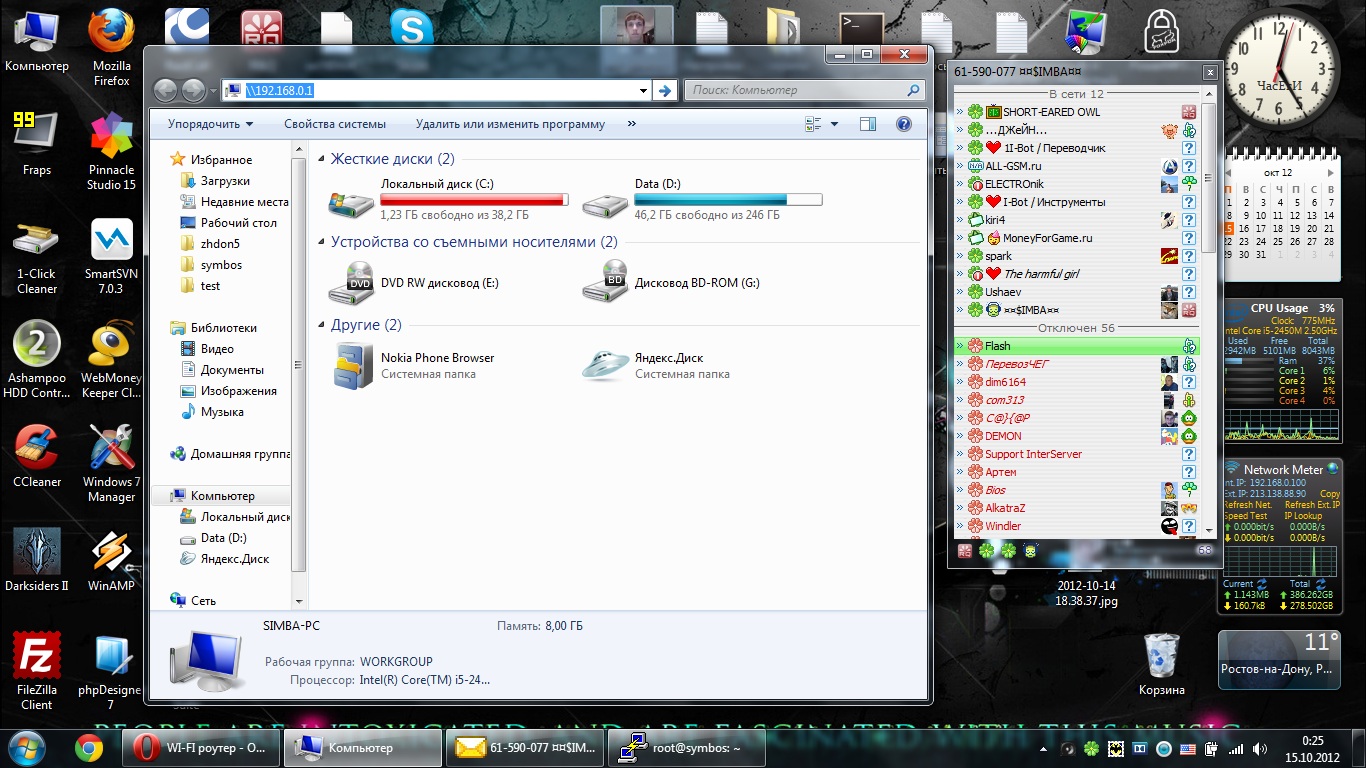This screenshot has height=768, width=1366.
Task: Click the WinAMP desktop shortcut
Action: pos(111,554)
